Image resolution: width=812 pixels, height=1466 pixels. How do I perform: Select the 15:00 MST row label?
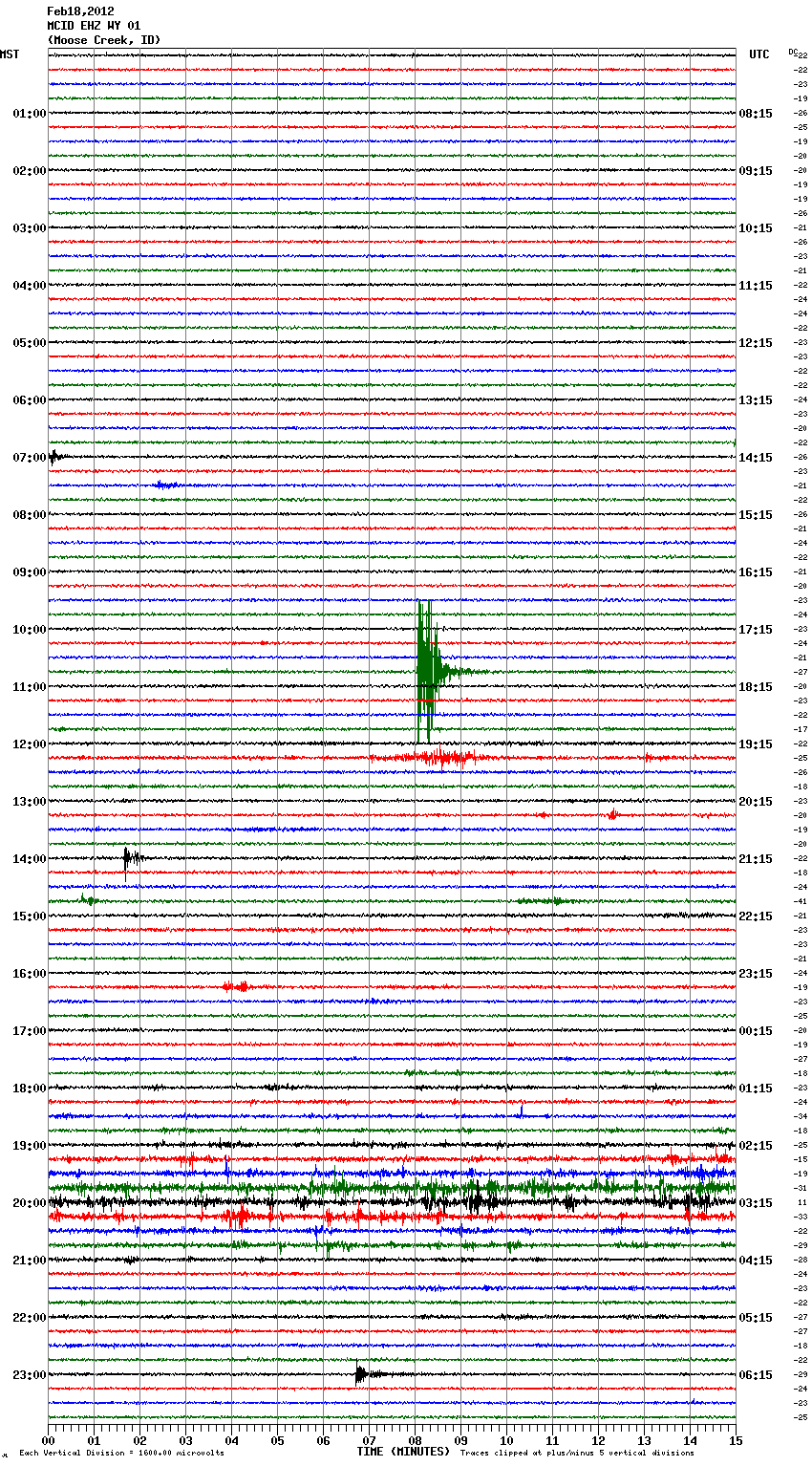click(x=29, y=916)
